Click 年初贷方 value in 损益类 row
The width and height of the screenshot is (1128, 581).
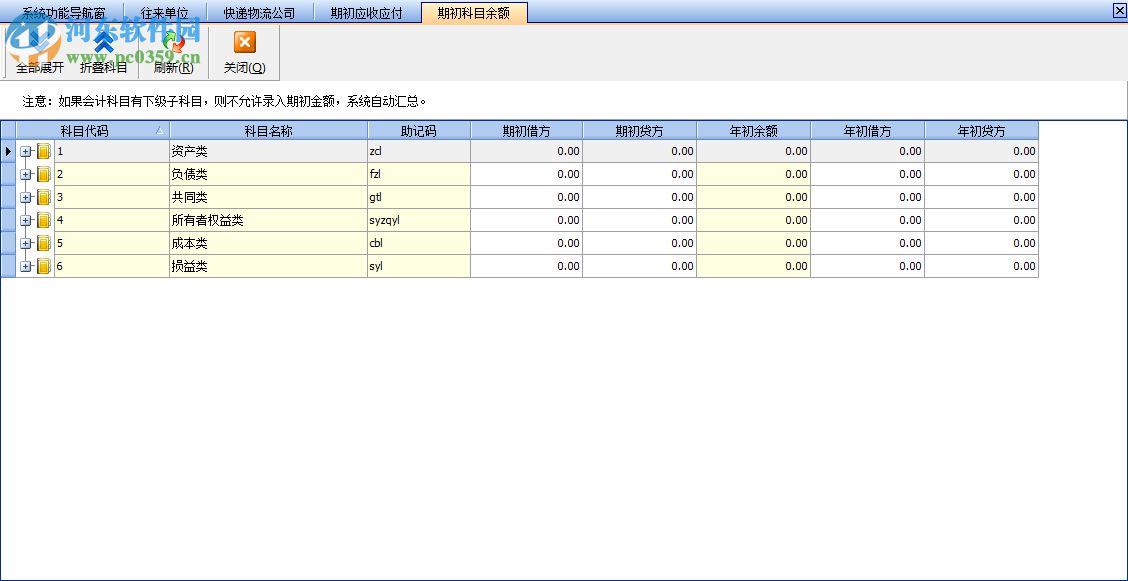pos(981,267)
